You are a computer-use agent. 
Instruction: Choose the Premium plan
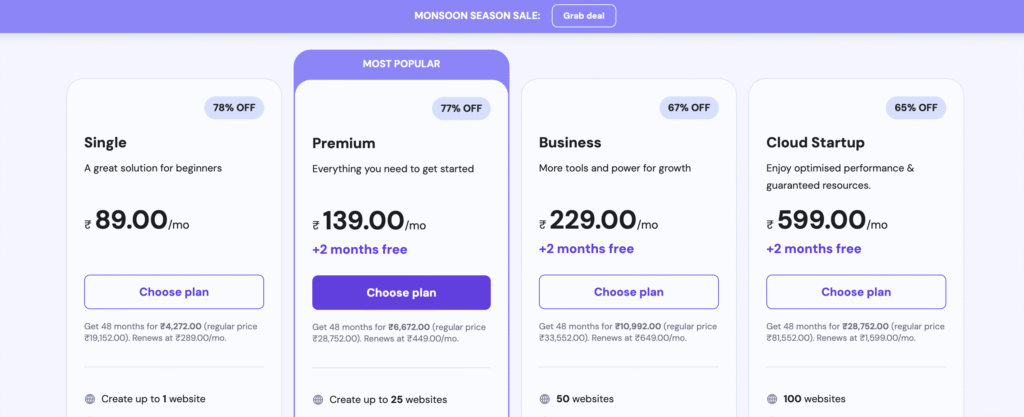click(x=401, y=292)
